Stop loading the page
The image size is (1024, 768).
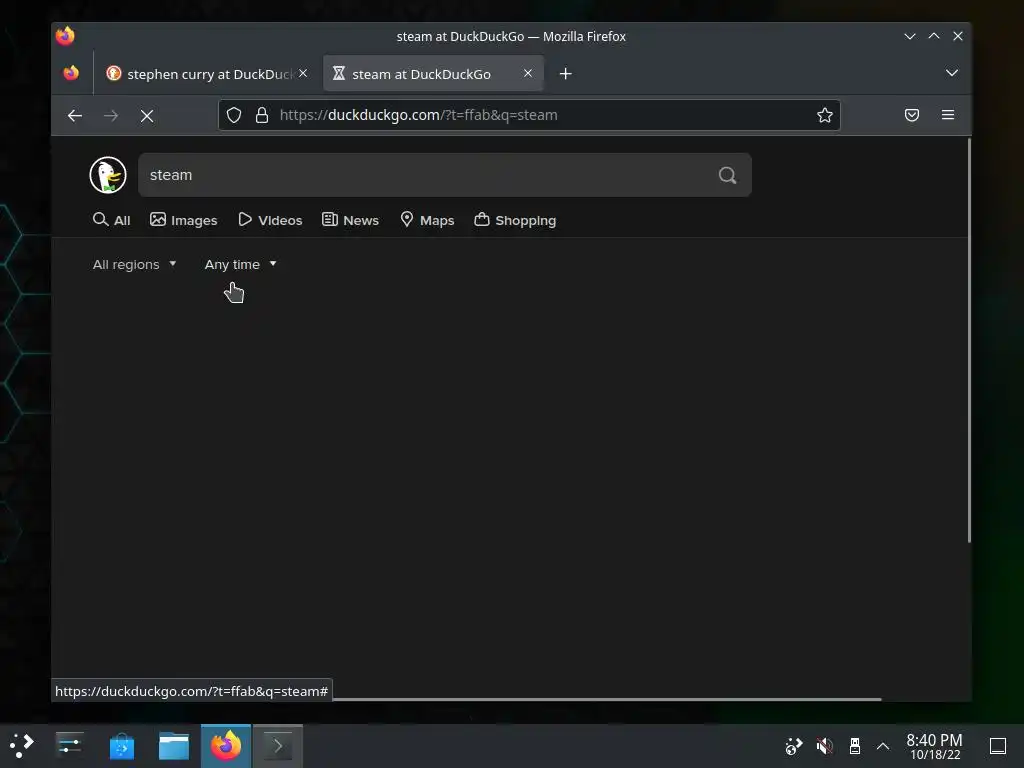pos(147,116)
